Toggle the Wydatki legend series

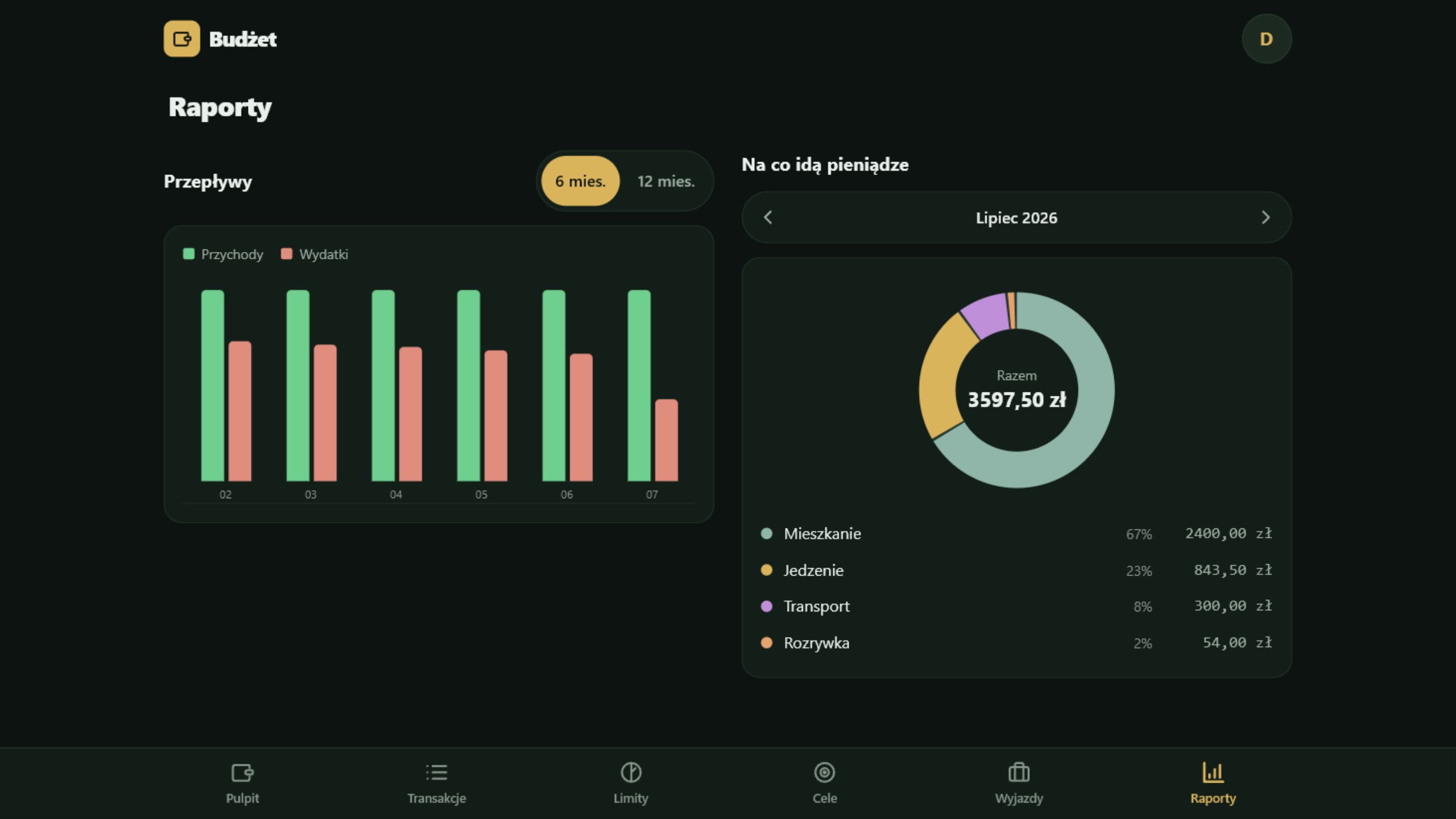[x=315, y=254]
